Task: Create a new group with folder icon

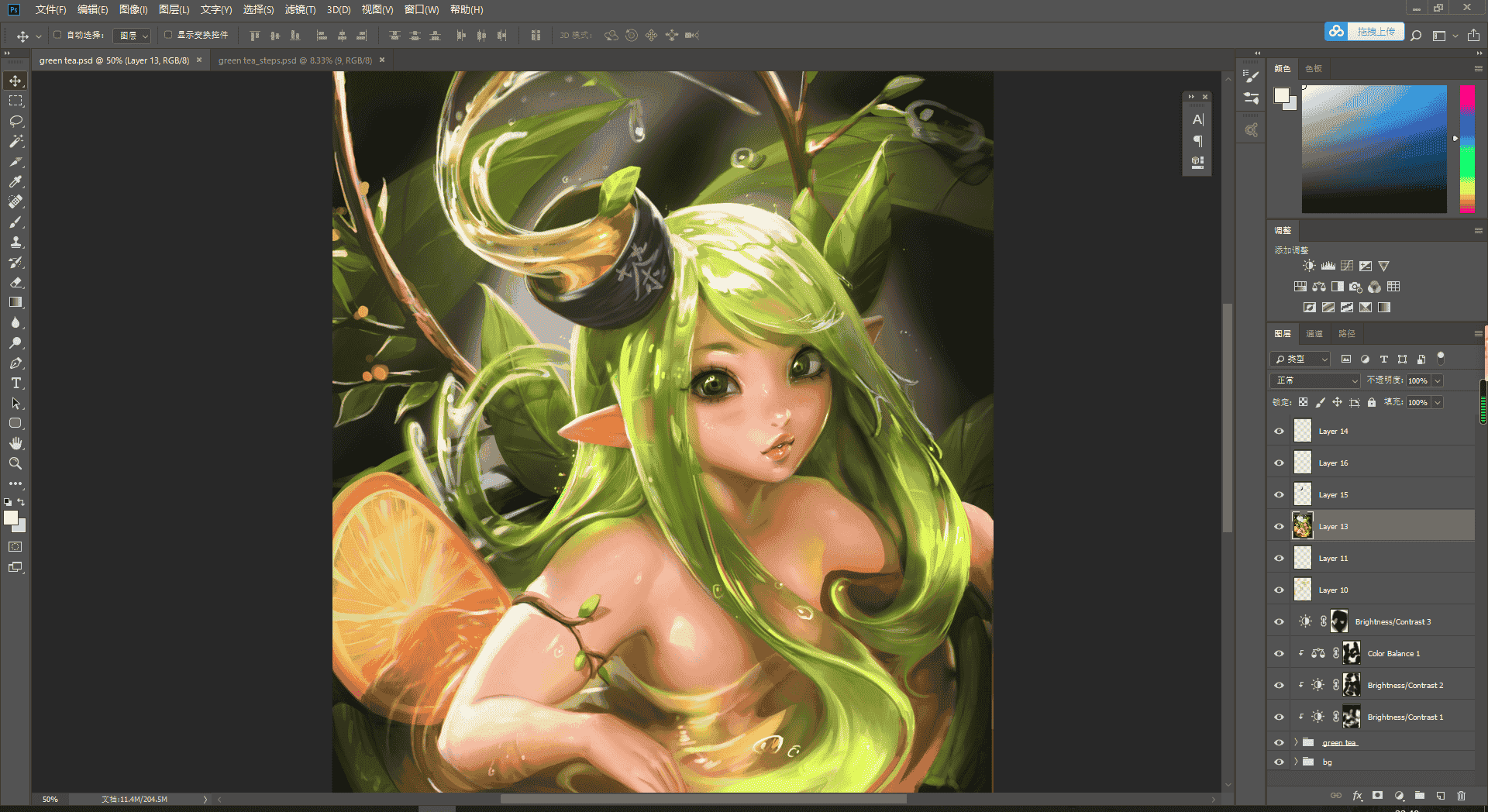Action: tap(1419, 795)
